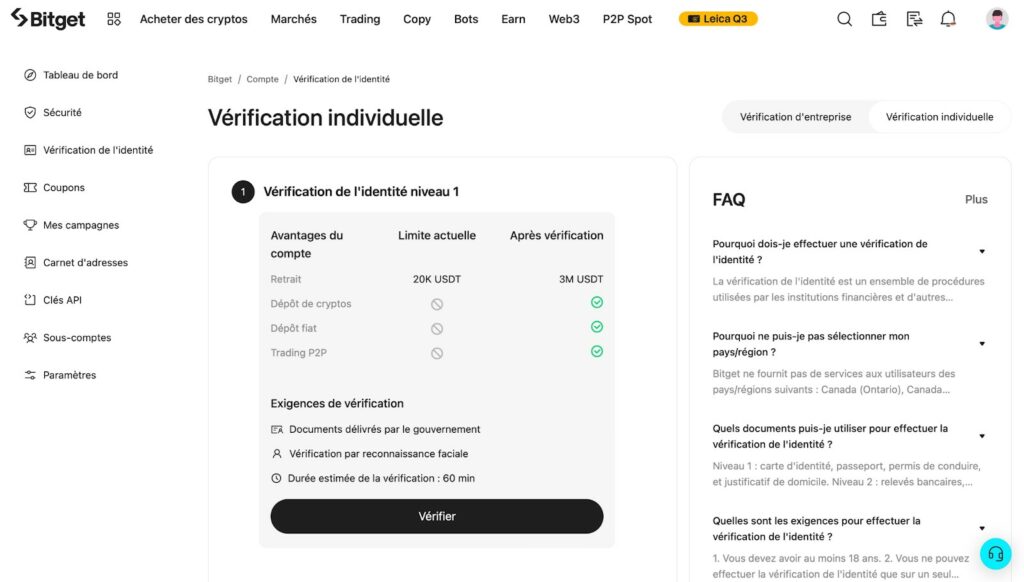This screenshot has width=1024, height=582.
Task: Click the Bitget logo
Action: click(x=47, y=17)
